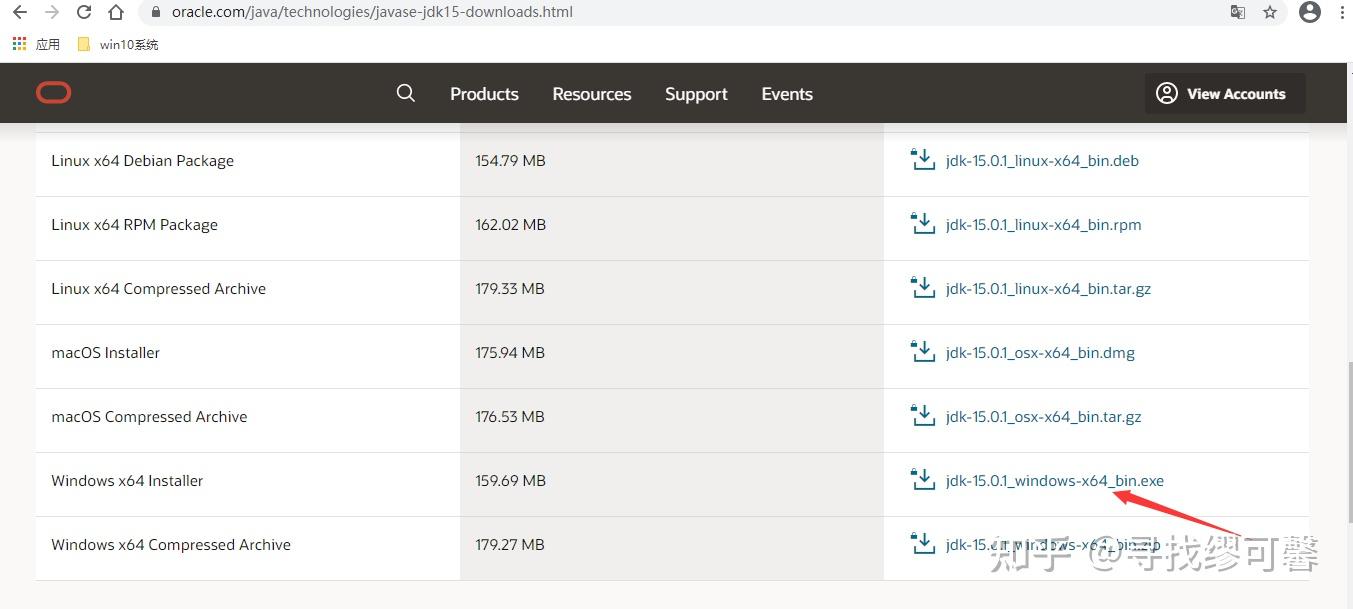Click the browser back arrow
The width and height of the screenshot is (1353, 609).
point(19,12)
